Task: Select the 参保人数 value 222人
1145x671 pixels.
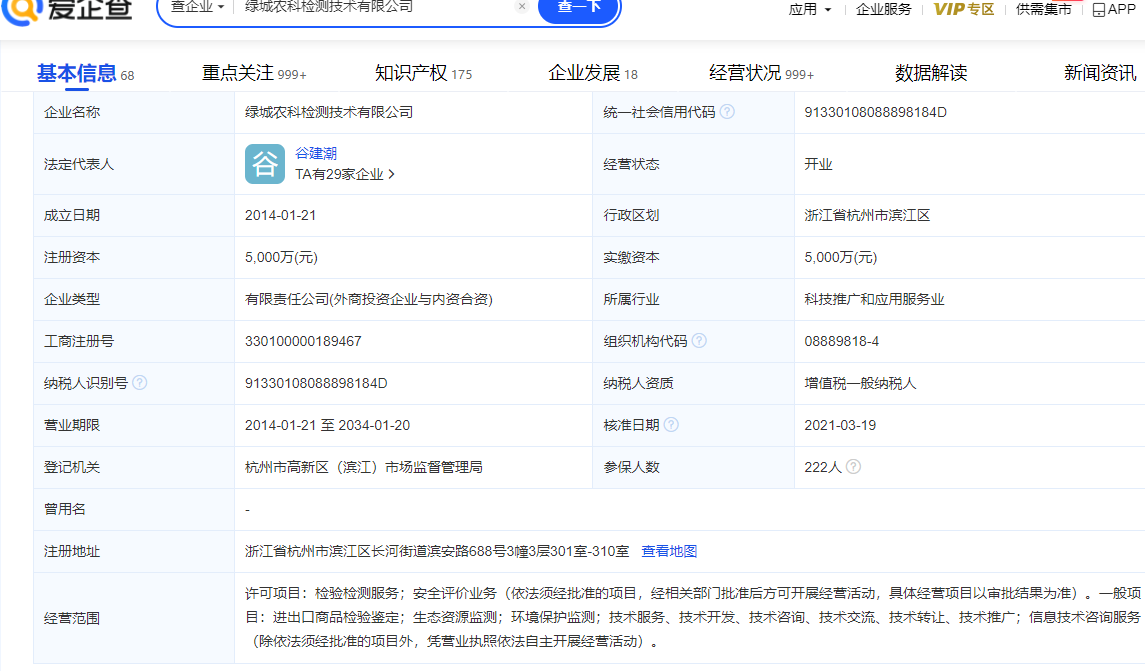Action: coord(823,467)
